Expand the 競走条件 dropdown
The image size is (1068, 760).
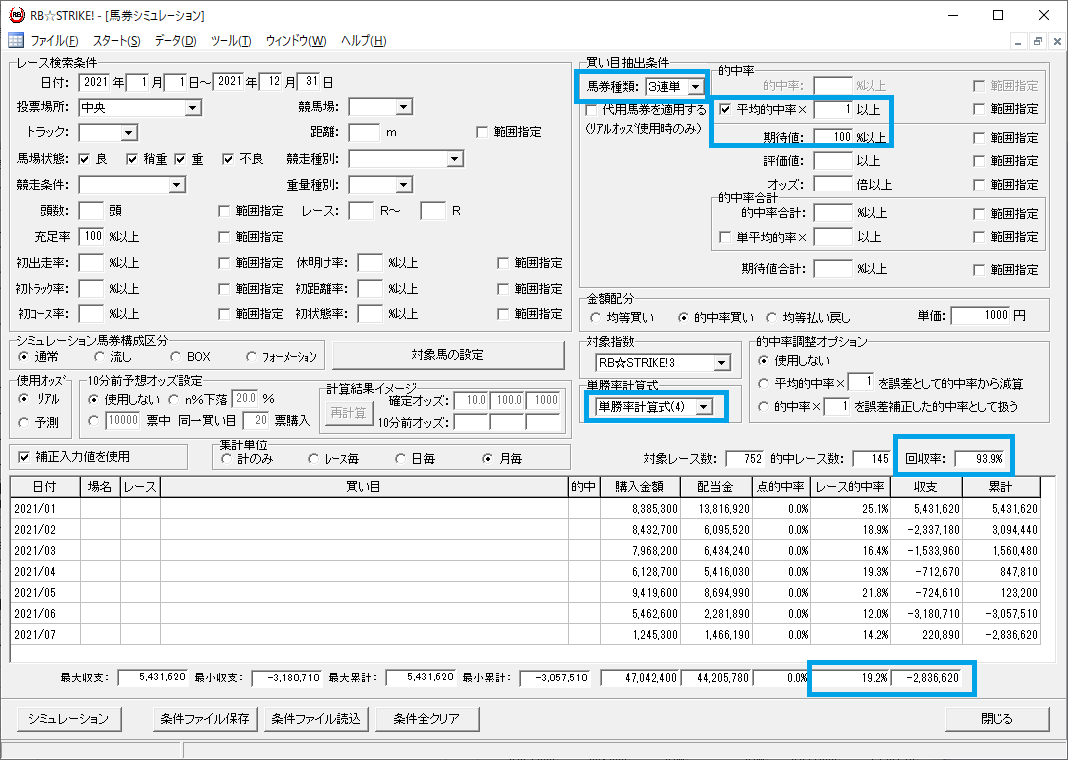pyautogui.click(x=177, y=185)
